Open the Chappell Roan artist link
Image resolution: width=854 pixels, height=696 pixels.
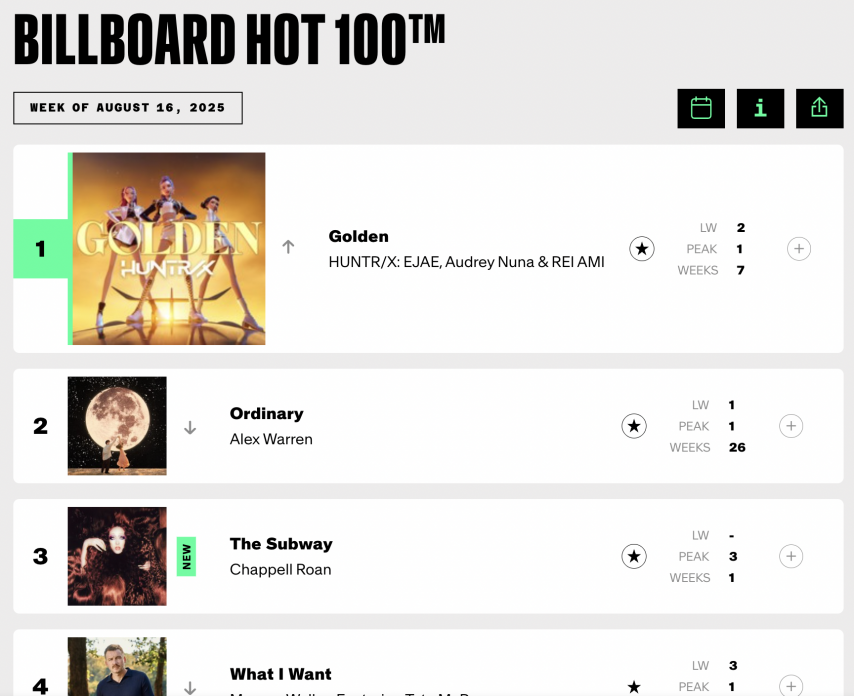(x=280, y=570)
